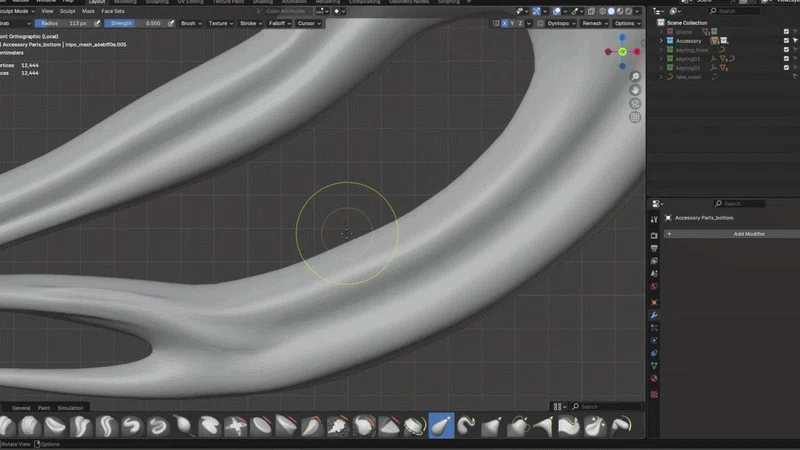Toggle show gizmo button in header

click(537, 11)
